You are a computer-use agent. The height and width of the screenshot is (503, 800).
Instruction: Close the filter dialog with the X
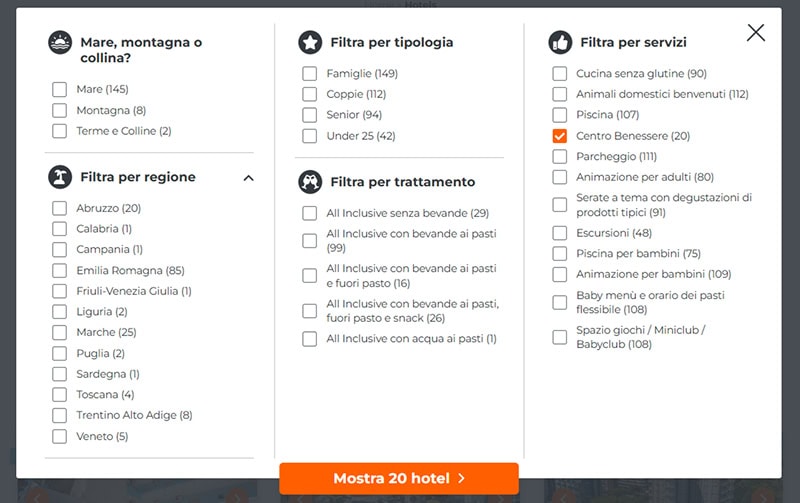coord(756,33)
